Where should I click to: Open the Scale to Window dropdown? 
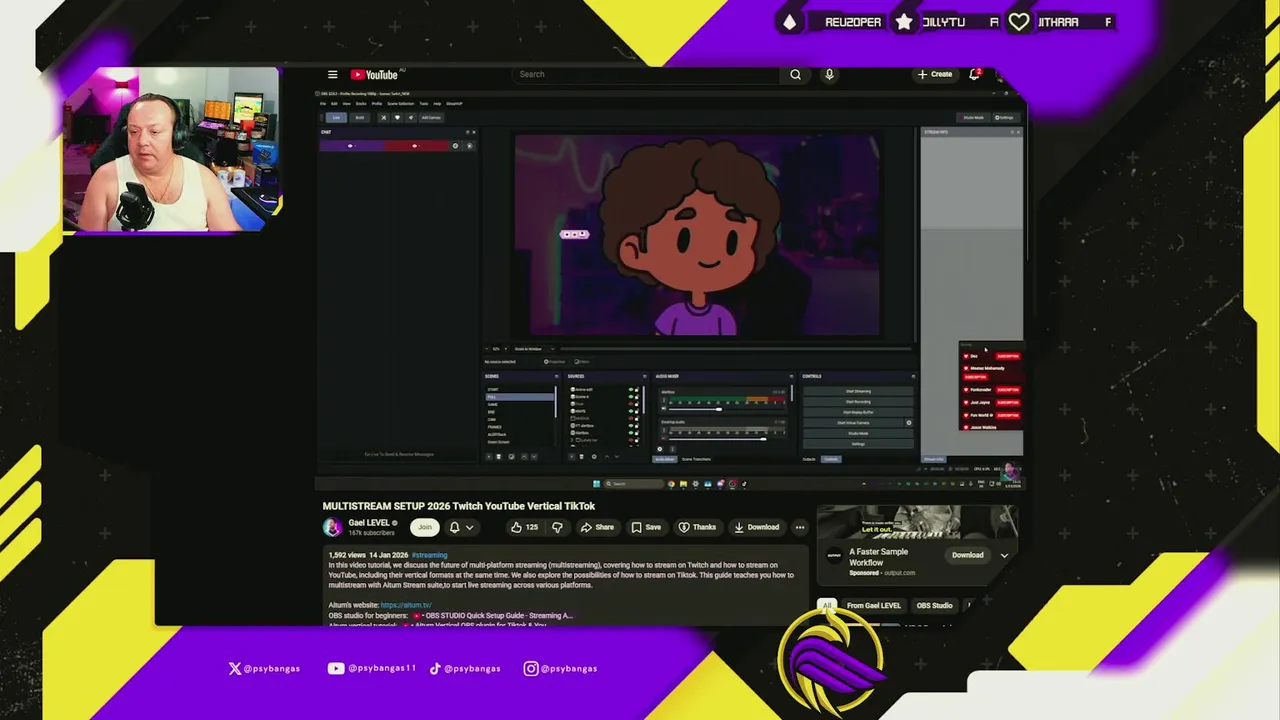534,349
